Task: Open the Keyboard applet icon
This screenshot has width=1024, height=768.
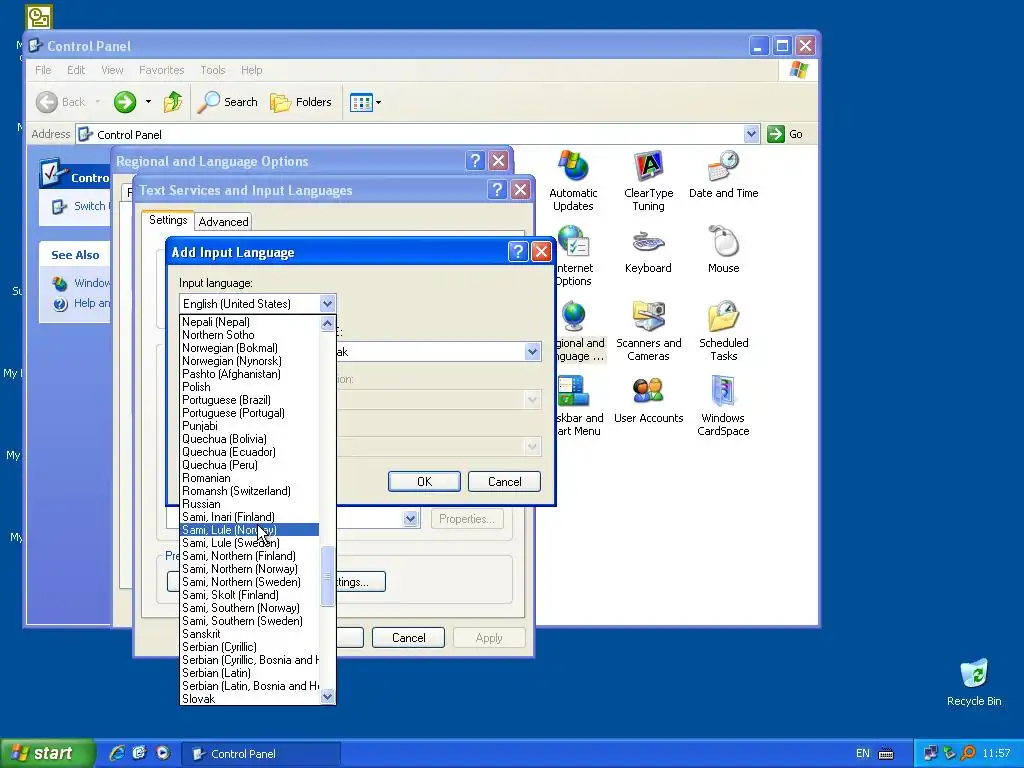Action: (648, 249)
